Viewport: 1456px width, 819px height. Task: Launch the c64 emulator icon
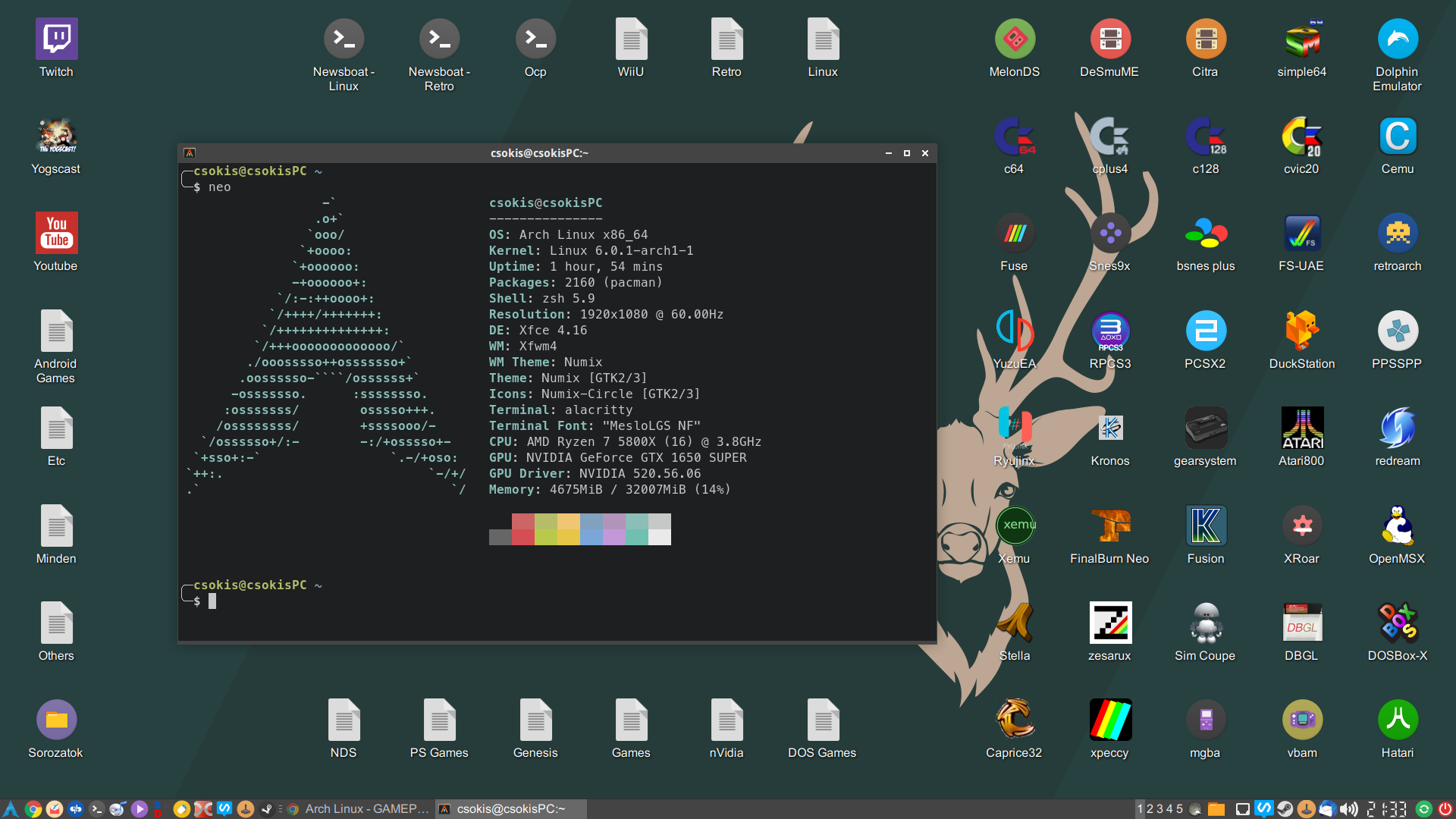coord(1015,136)
